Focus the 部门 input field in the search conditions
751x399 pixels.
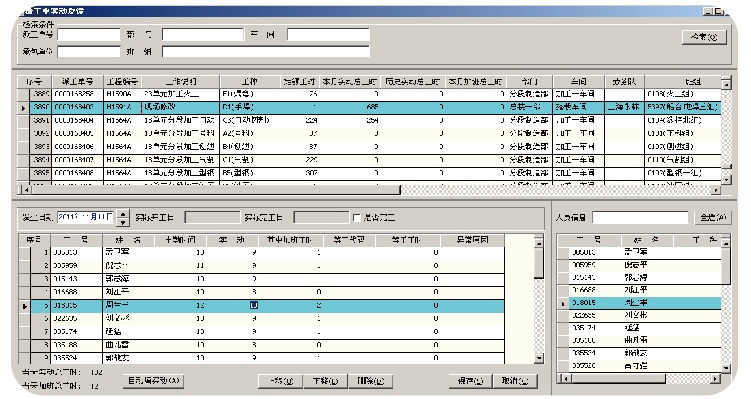(x=203, y=34)
